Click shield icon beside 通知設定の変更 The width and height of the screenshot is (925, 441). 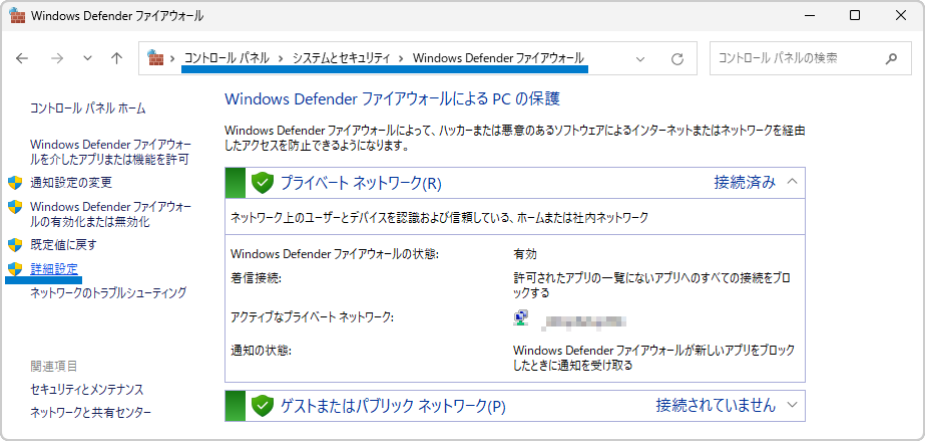[15, 183]
